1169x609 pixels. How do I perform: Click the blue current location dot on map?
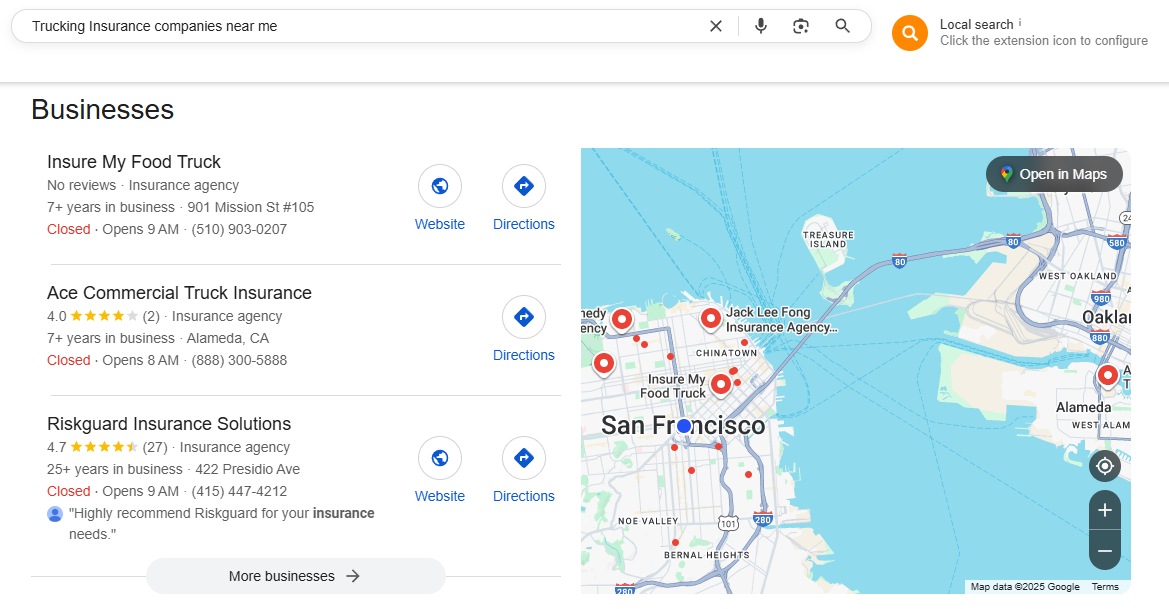pos(684,426)
